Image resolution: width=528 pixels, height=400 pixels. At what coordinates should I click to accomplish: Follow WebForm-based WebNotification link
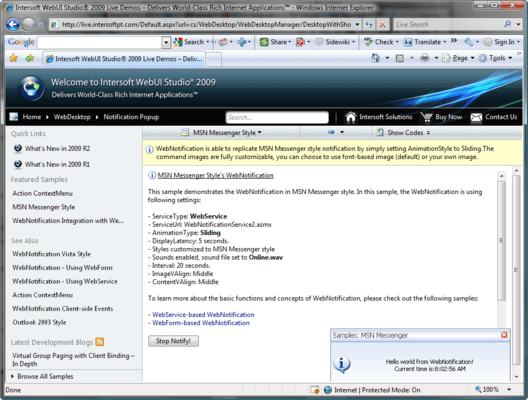pos(201,323)
